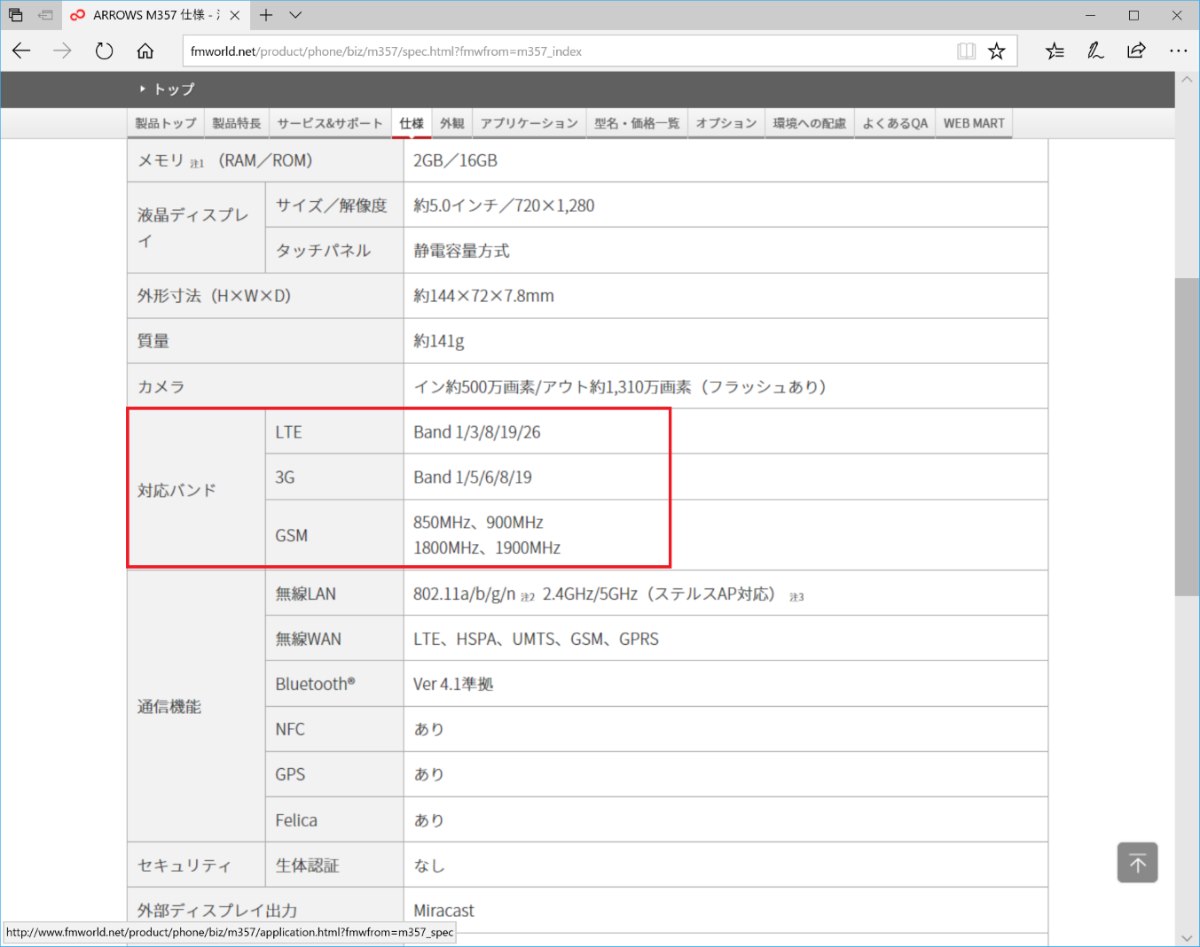Refresh the page with reload icon
The image size is (1200, 947).
(104, 51)
